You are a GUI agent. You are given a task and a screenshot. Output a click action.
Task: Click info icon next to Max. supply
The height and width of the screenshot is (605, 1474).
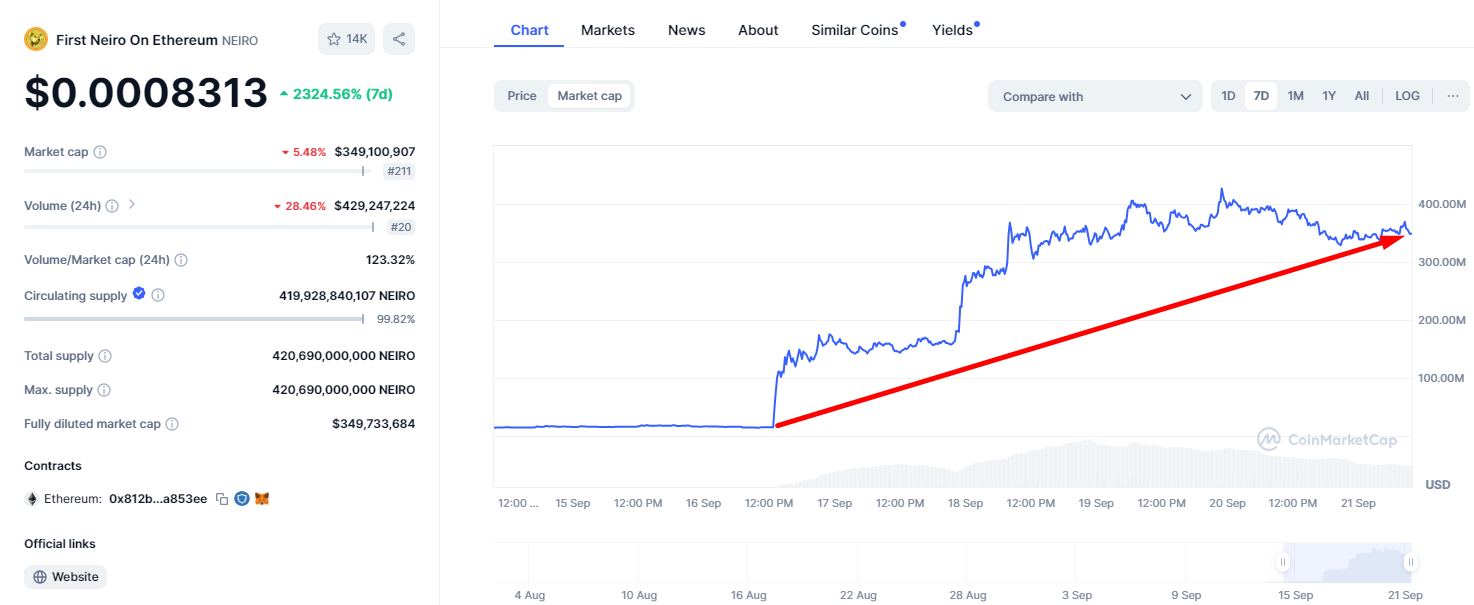point(104,390)
